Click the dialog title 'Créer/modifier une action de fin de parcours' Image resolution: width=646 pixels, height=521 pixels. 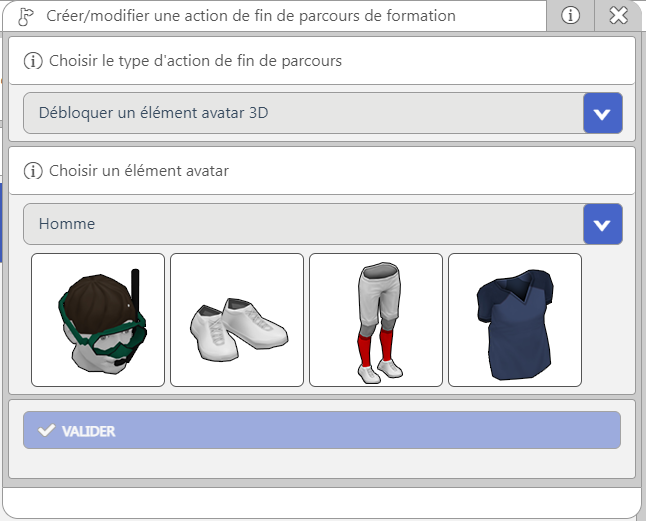click(x=250, y=16)
